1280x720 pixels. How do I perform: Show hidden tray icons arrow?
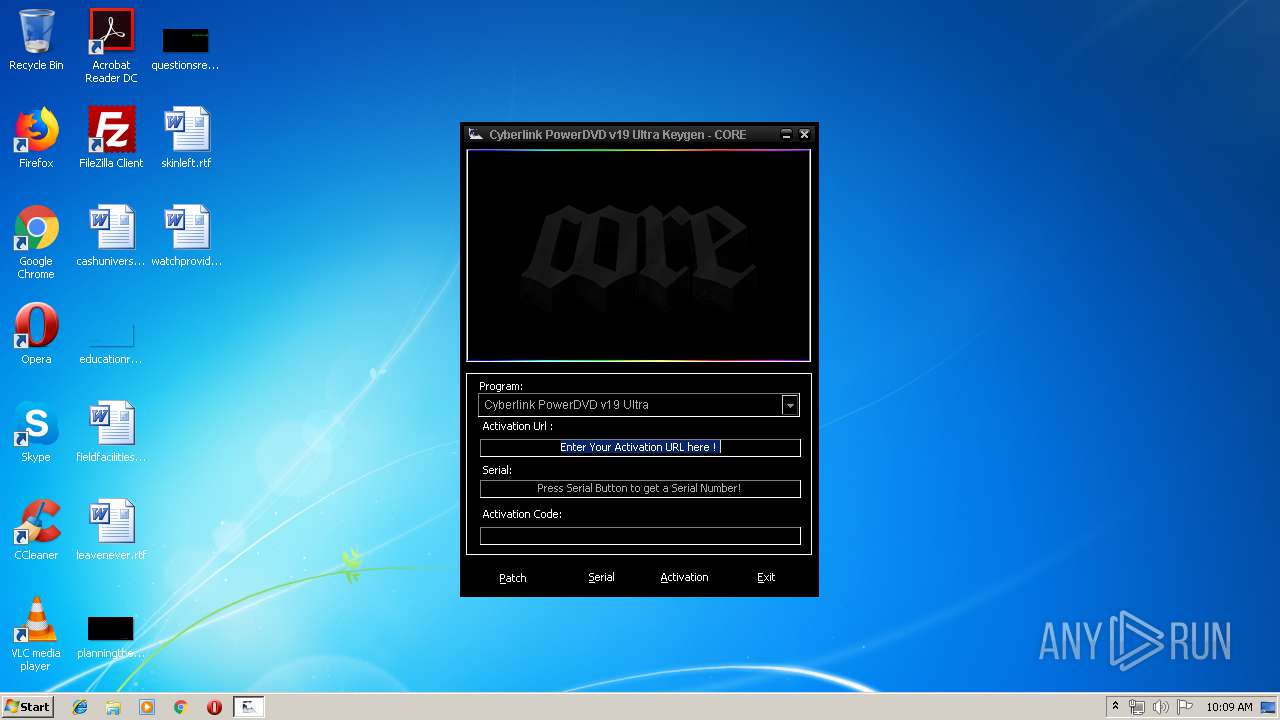pos(1115,707)
